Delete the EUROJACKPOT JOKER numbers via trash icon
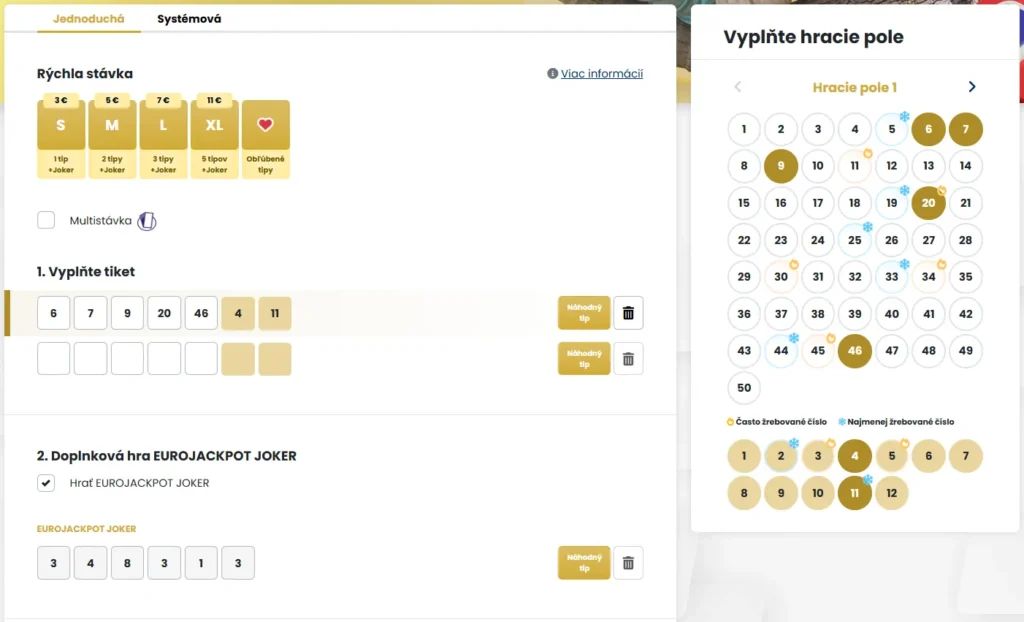The height and width of the screenshot is (622, 1024). tap(628, 562)
